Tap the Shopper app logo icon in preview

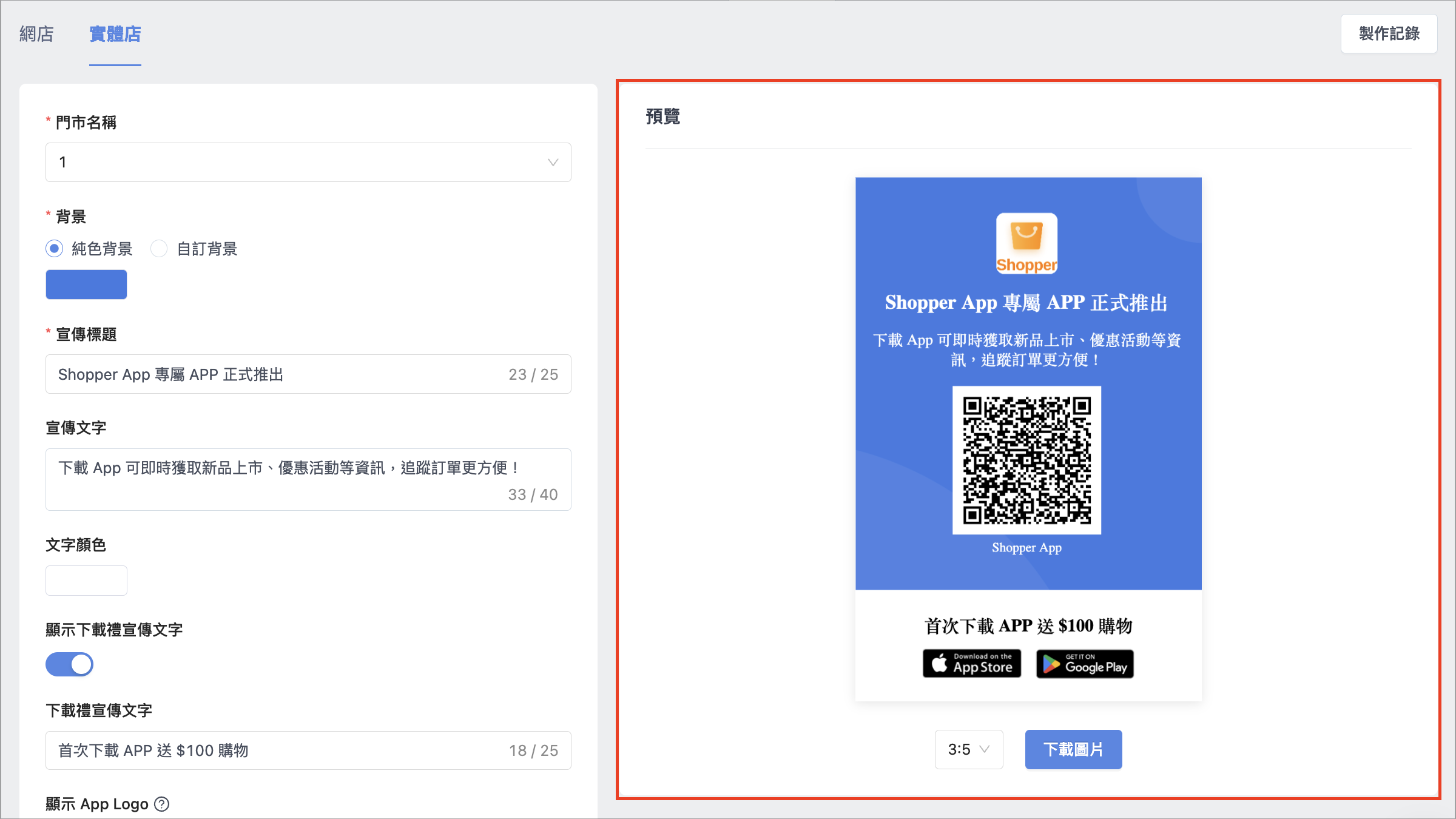click(x=1026, y=243)
